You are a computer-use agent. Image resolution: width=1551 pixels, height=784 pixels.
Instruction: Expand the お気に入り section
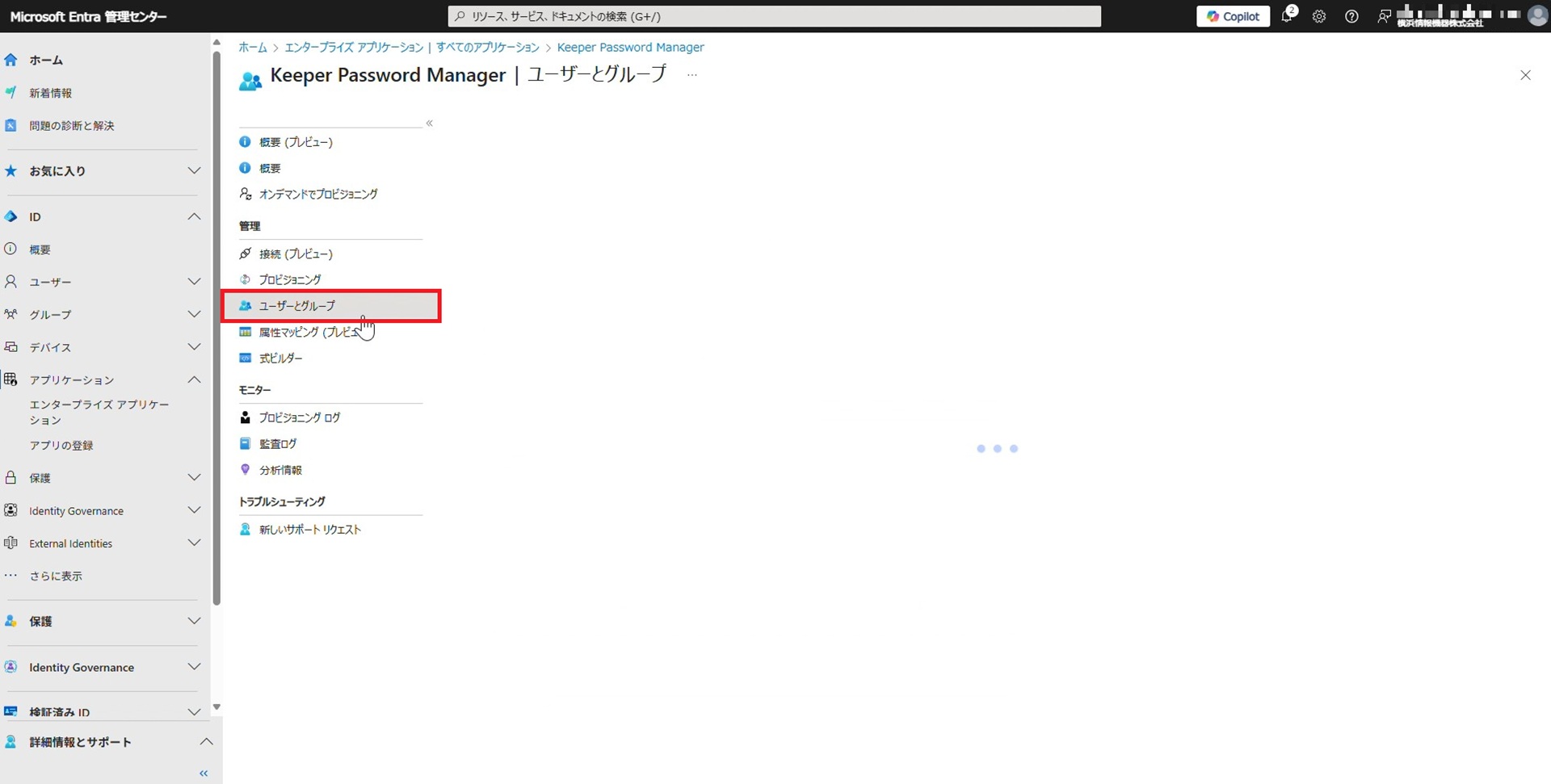tap(194, 170)
